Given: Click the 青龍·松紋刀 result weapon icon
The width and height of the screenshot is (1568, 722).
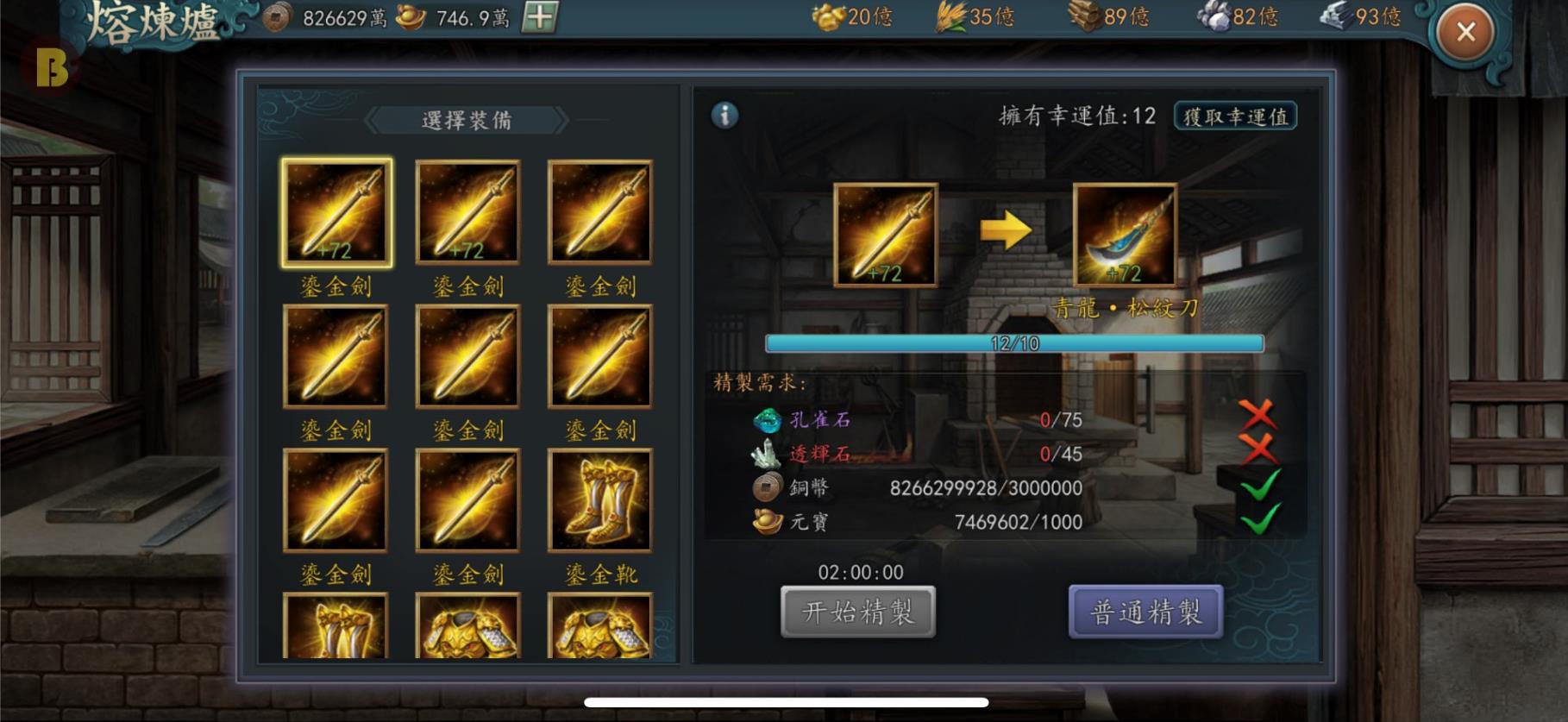Looking at the screenshot, I should (x=1125, y=235).
